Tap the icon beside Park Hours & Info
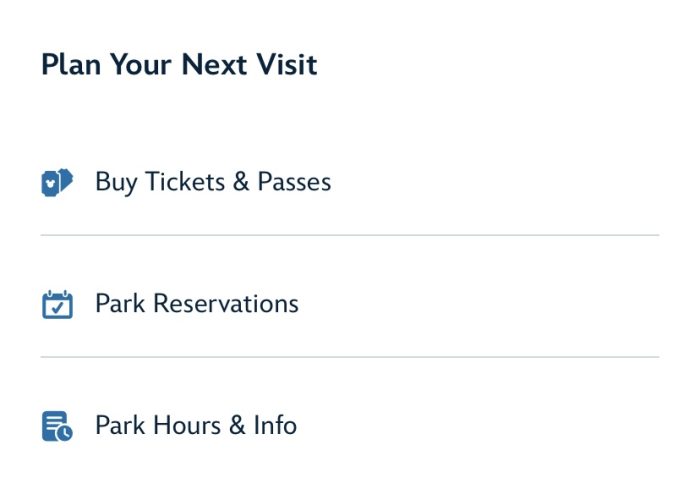700x489 pixels. tap(58, 426)
